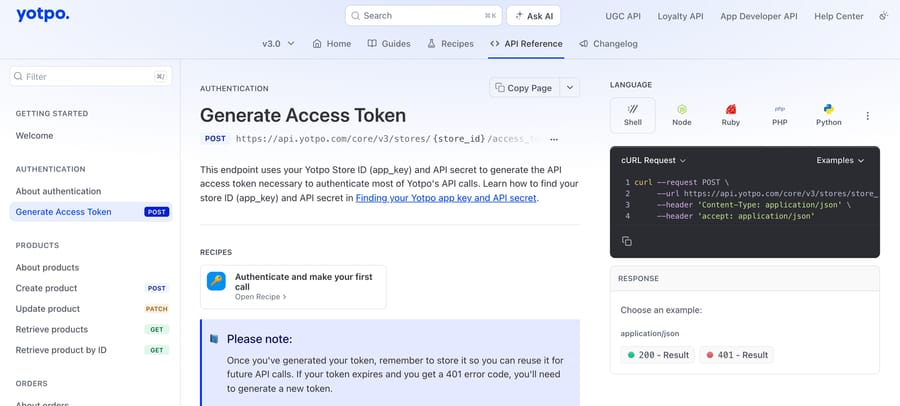Select Ruby language icon
Screen dimensions: 900x406
(731, 109)
